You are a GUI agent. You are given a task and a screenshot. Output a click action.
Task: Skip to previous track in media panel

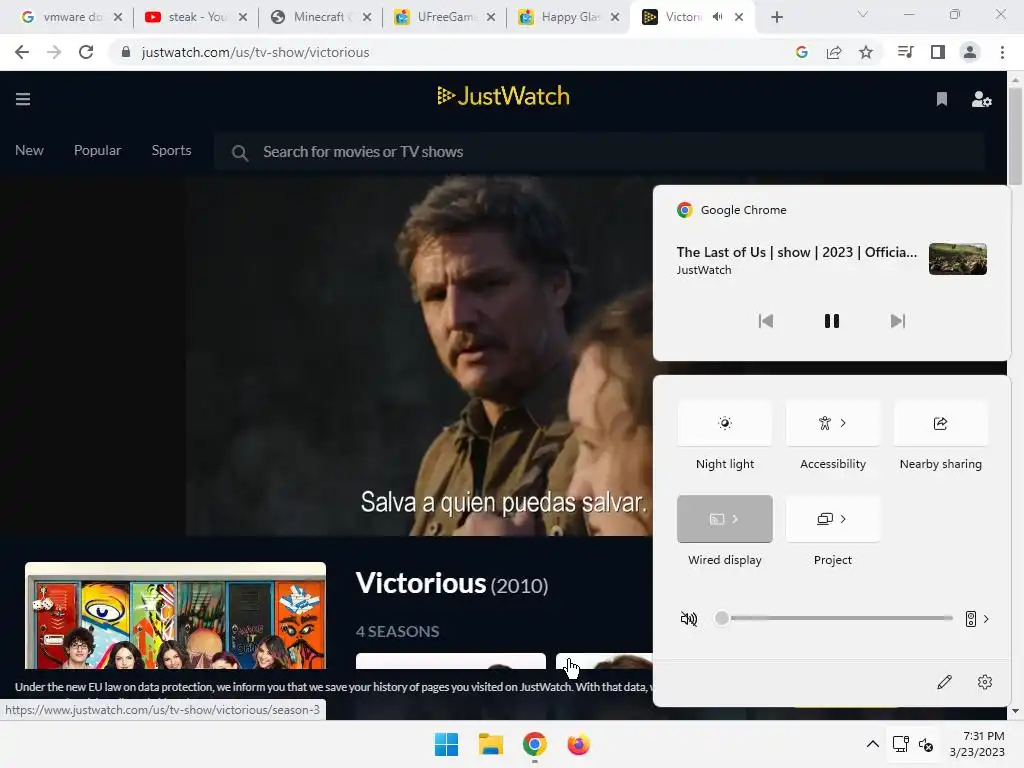(x=765, y=321)
